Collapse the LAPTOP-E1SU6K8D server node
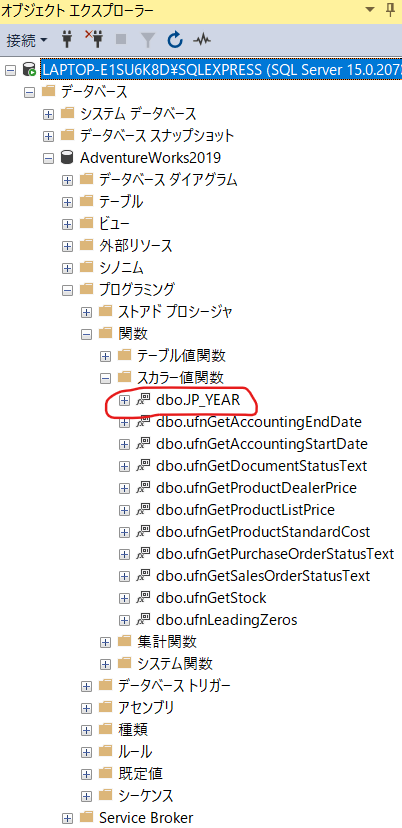 [x=10, y=70]
